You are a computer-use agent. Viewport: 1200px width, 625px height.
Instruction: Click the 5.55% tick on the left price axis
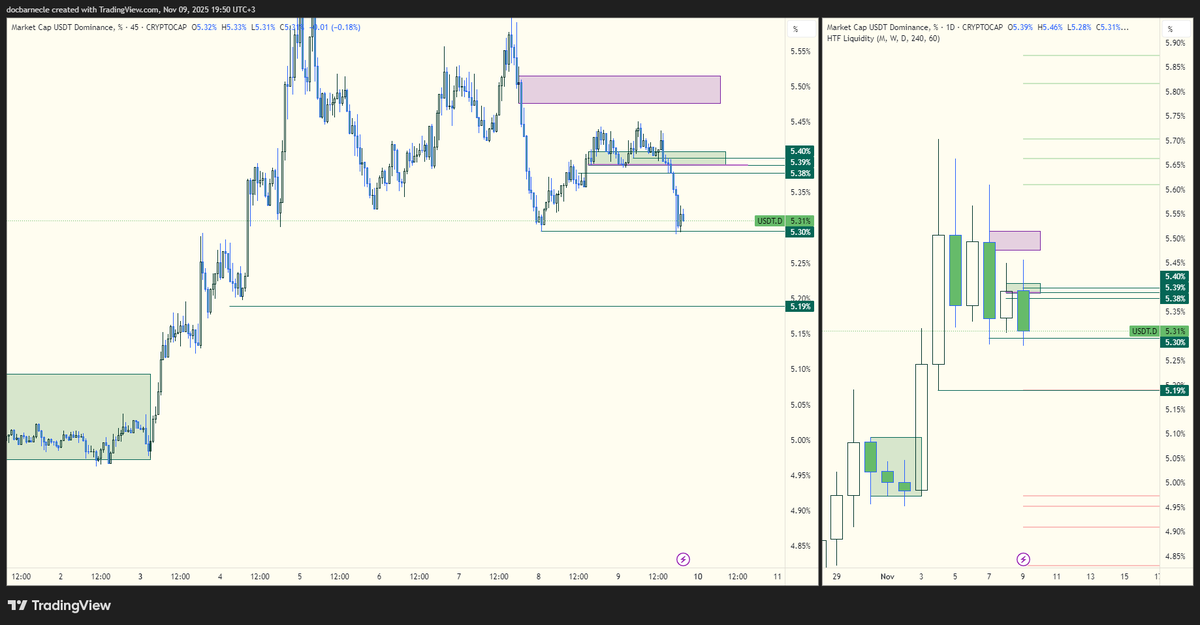tap(800, 51)
